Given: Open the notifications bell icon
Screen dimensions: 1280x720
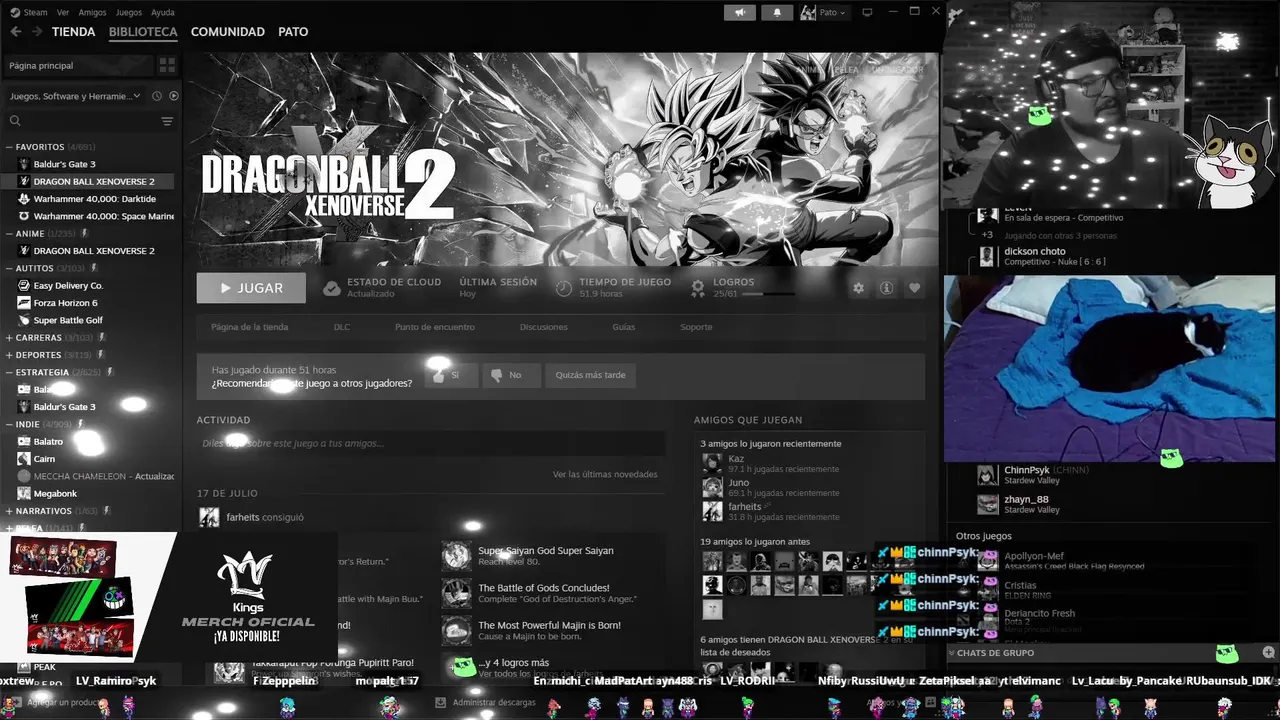Looking at the screenshot, I should 777,12.
